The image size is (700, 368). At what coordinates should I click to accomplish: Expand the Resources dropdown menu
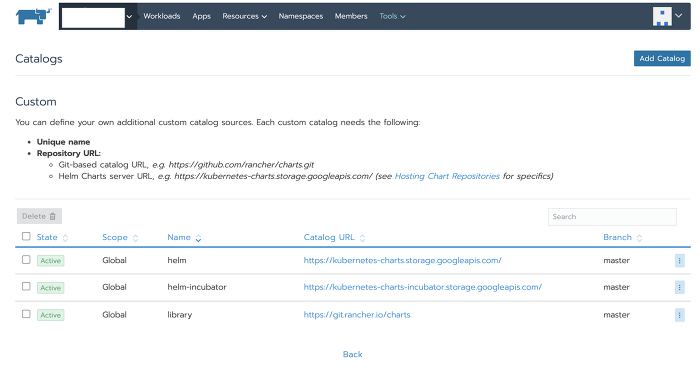click(x=245, y=16)
